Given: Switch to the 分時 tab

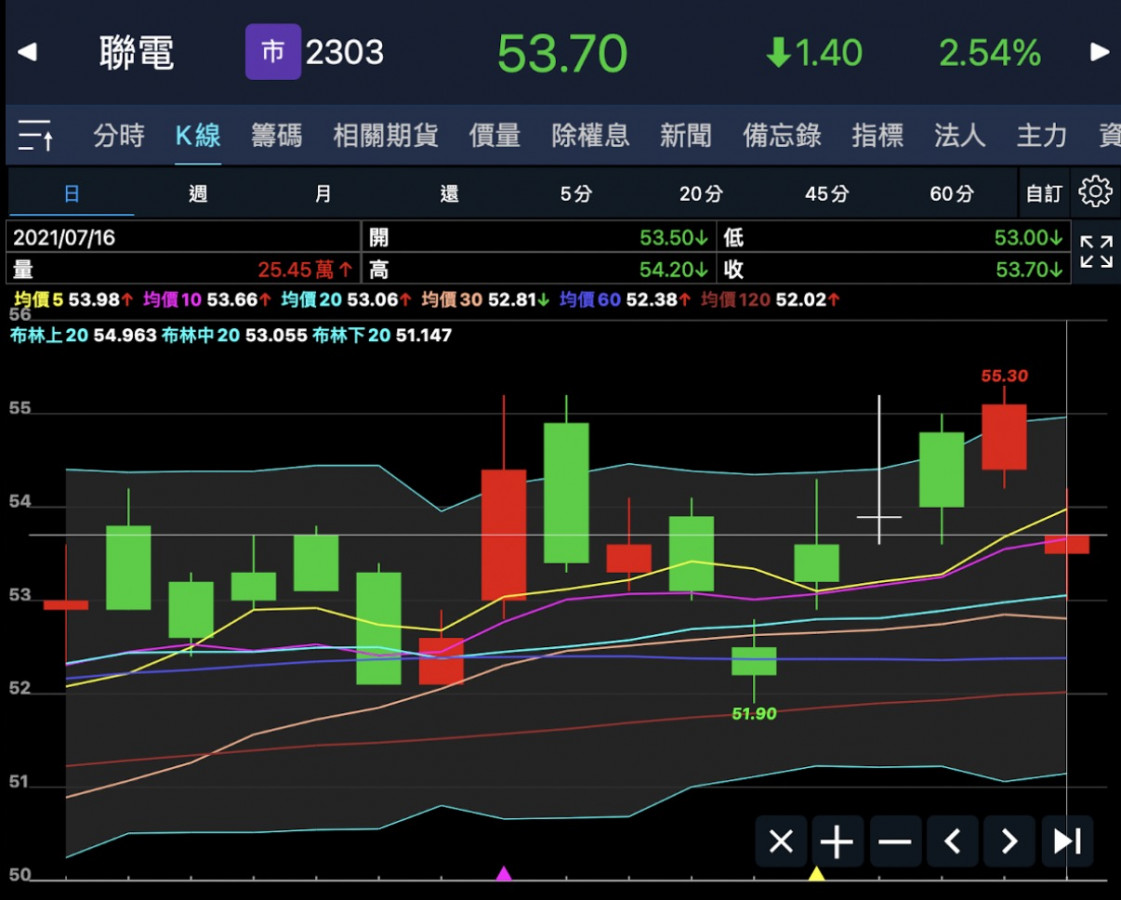Looking at the screenshot, I should tap(118, 135).
